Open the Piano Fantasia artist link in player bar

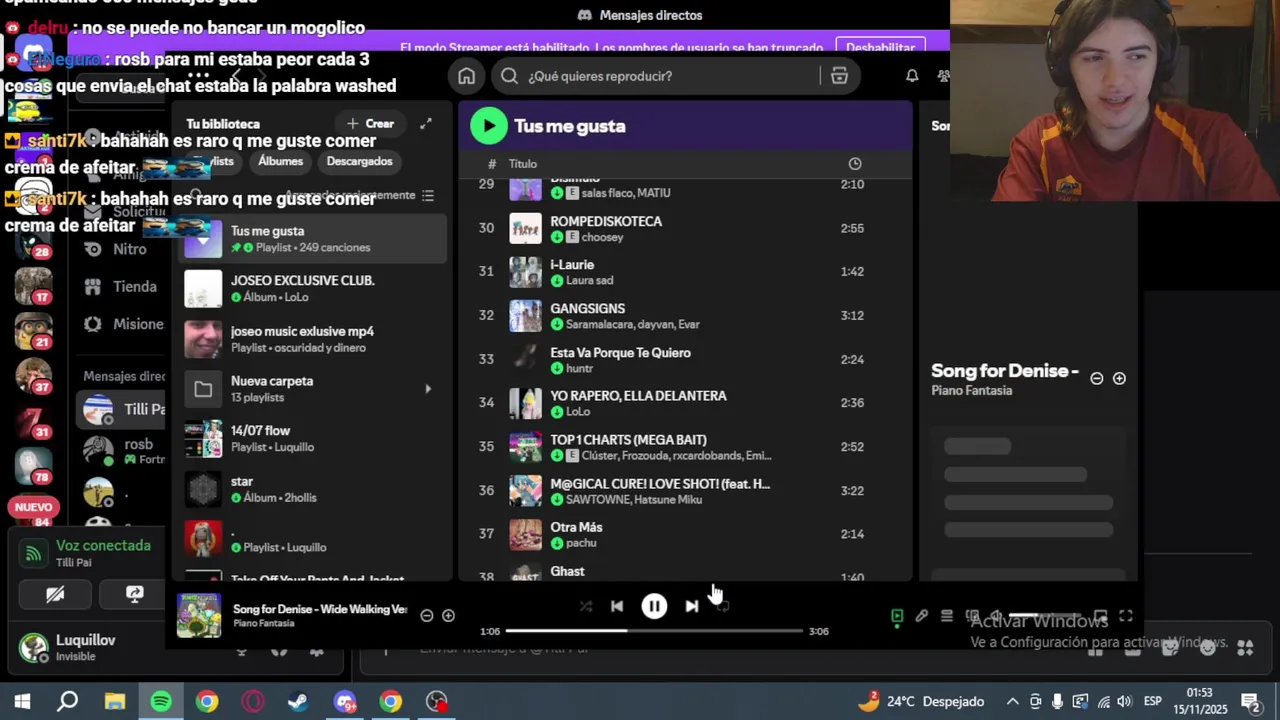(263, 623)
